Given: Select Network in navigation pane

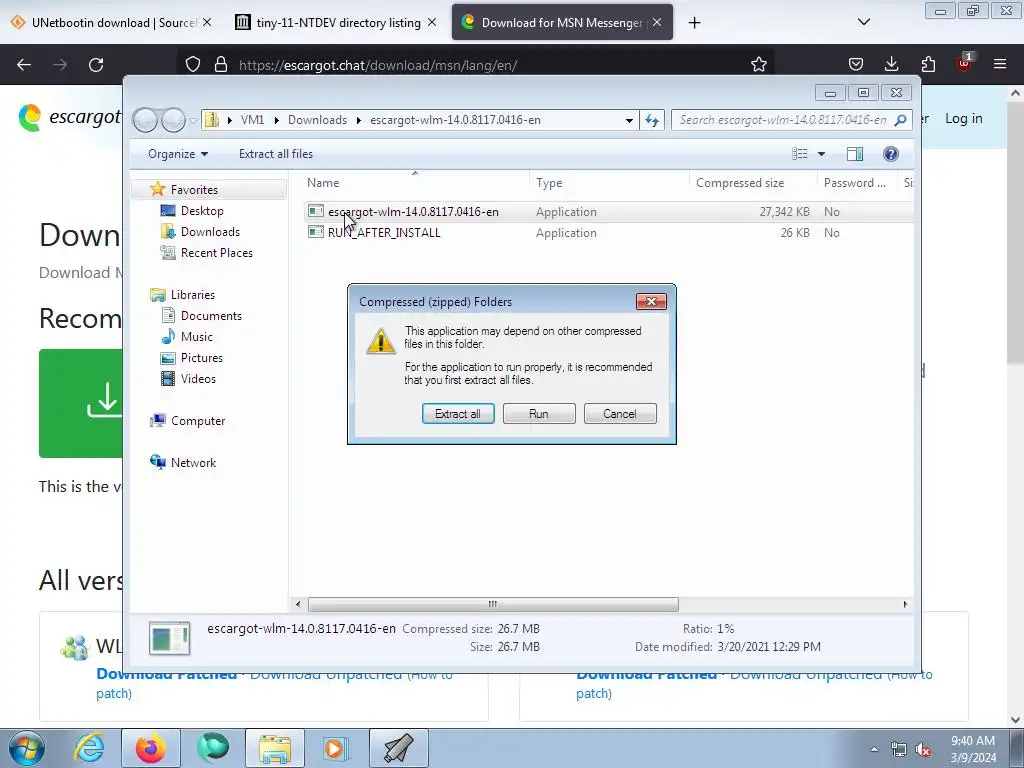Looking at the screenshot, I should click(193, 462).
